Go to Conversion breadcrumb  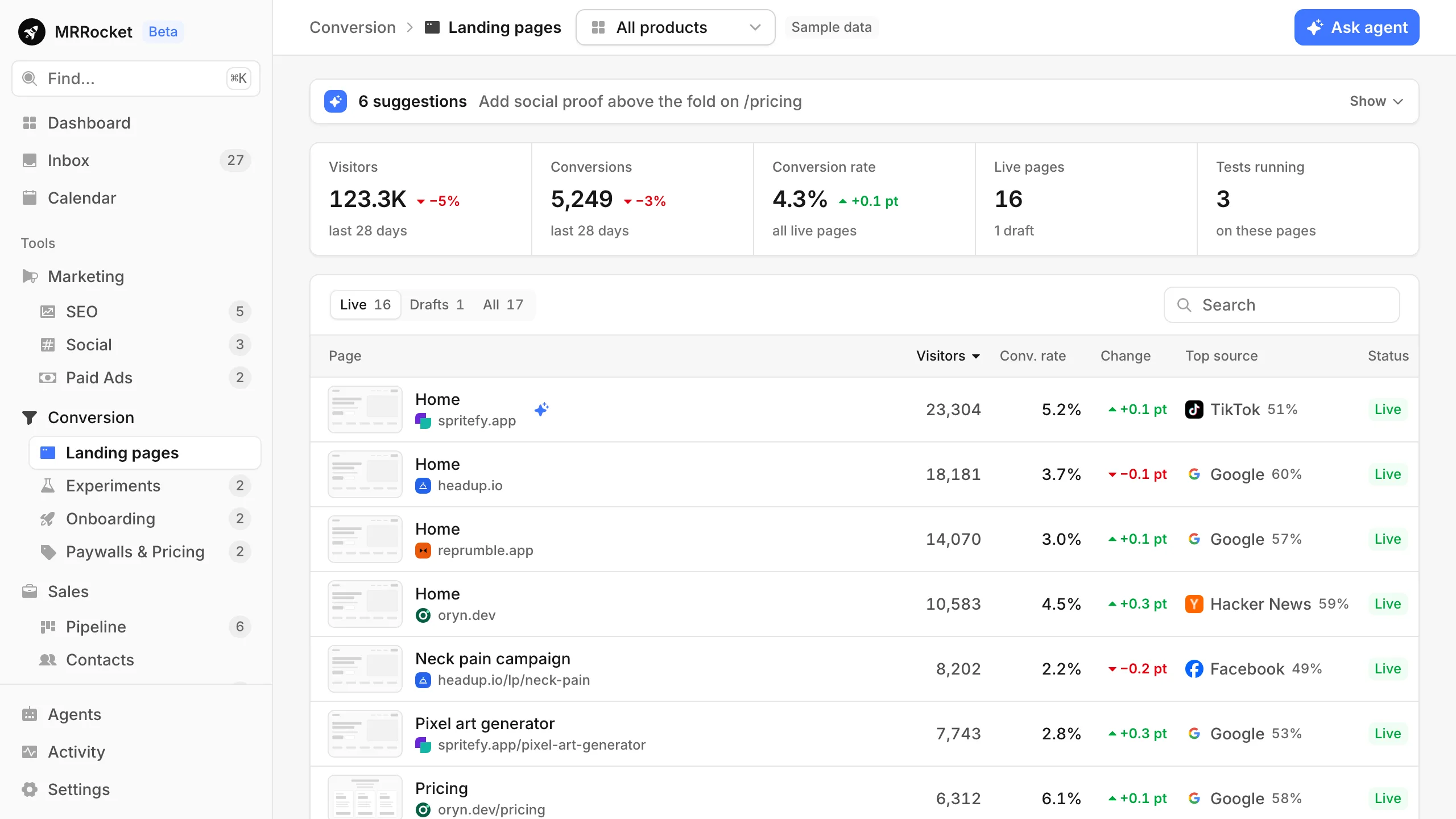click(353, 27)
